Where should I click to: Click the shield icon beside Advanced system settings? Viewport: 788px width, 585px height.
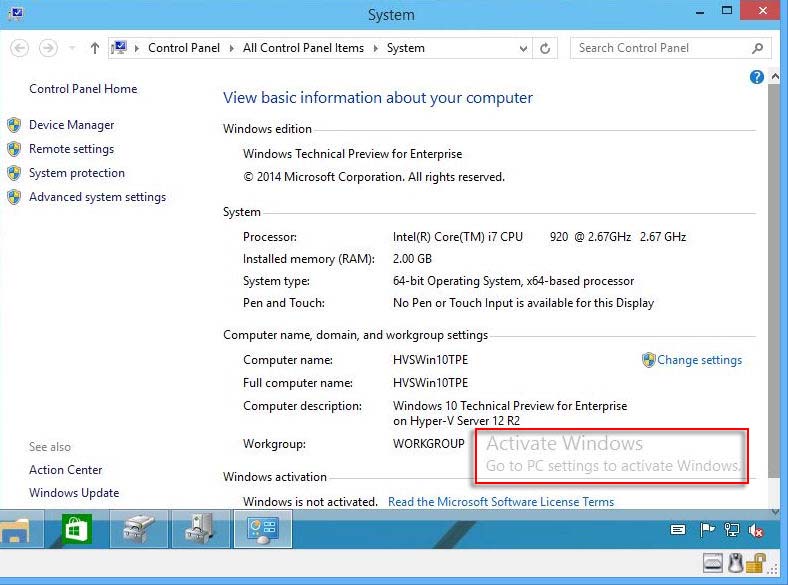tap(14, 197)
